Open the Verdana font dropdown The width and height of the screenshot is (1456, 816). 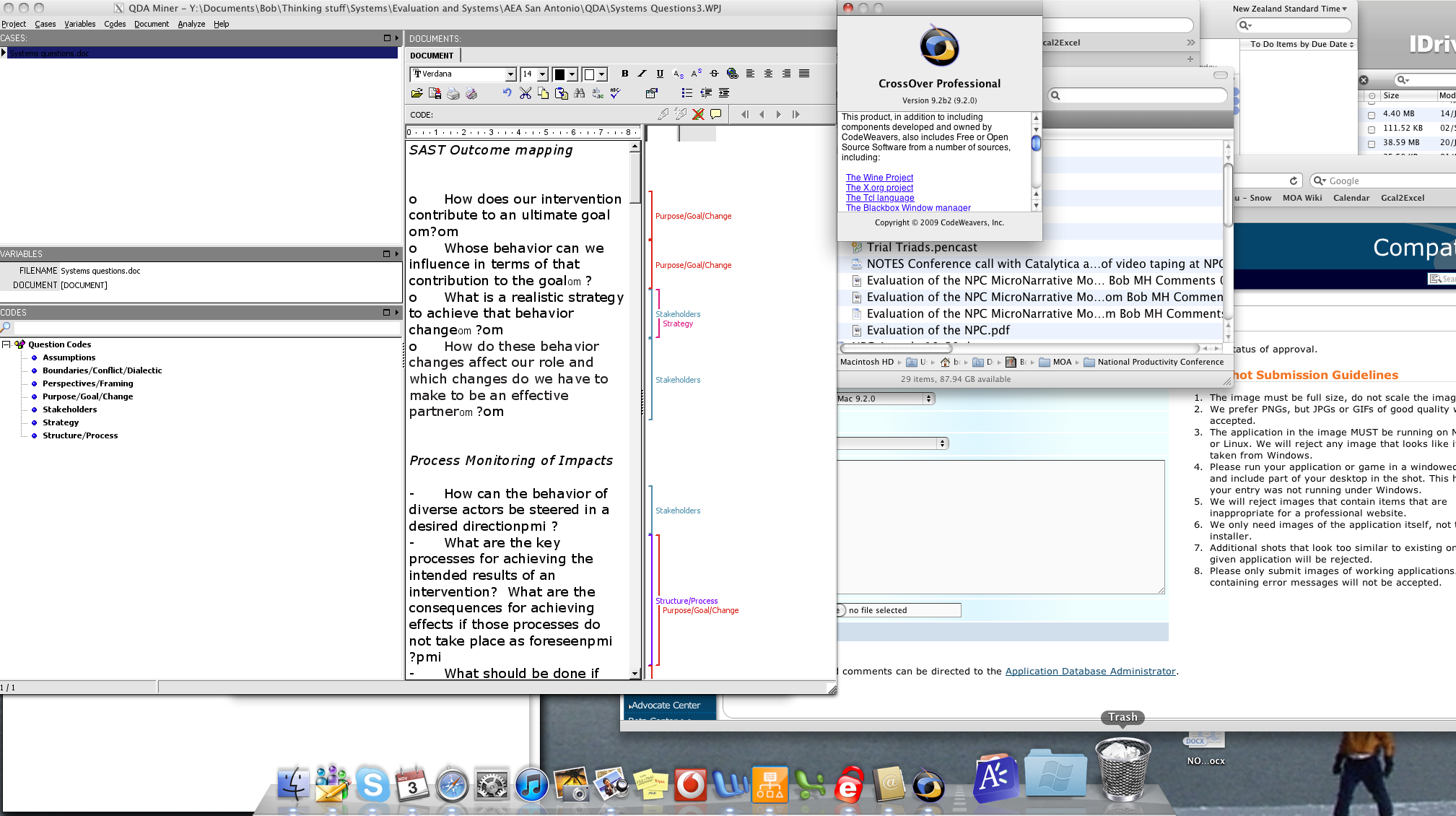511,74
